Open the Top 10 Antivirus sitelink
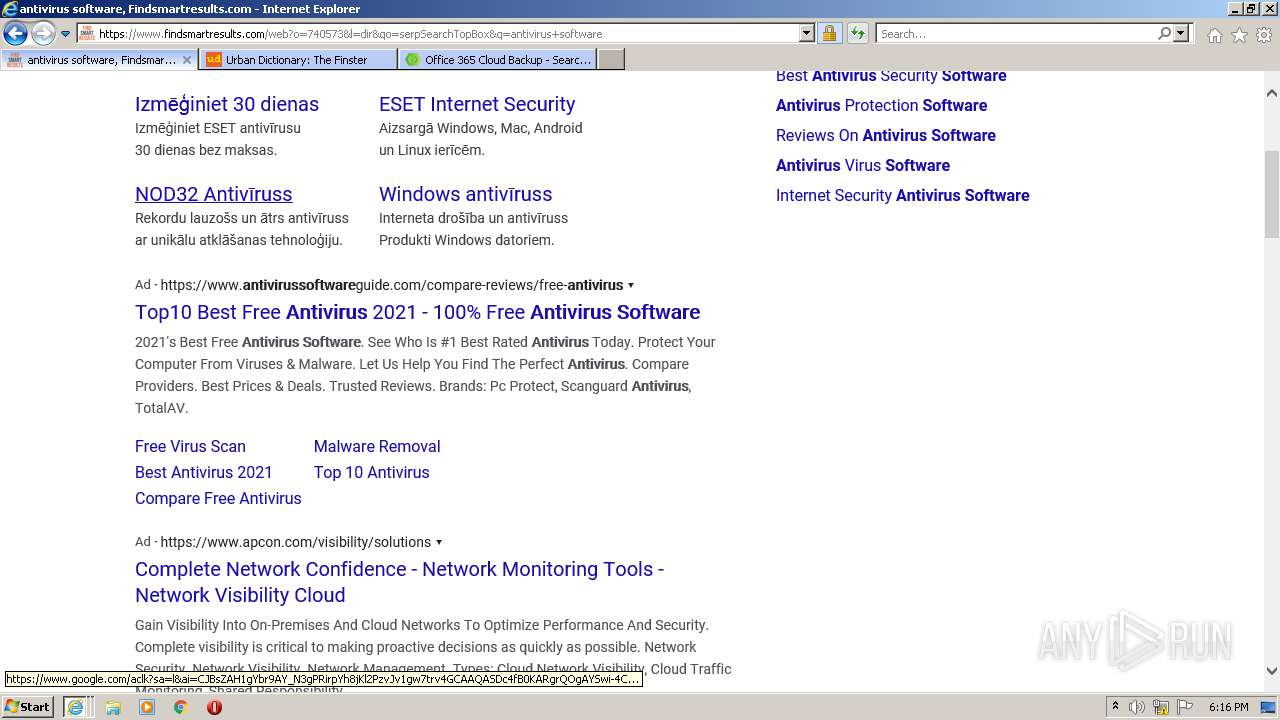Screen dimensions: 1280x720 371,472
